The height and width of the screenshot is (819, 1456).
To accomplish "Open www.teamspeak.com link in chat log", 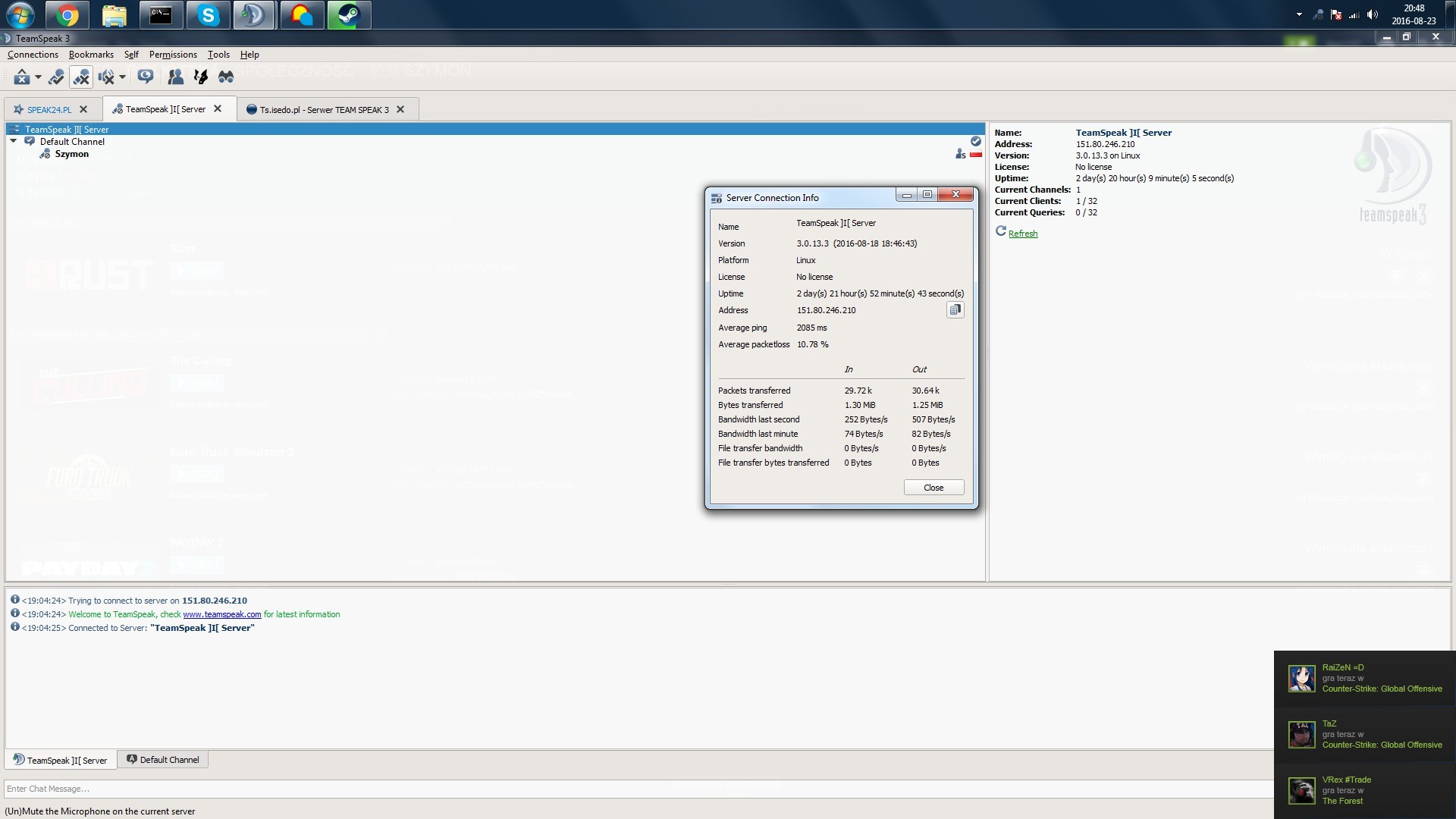I will tap(221, 614).
